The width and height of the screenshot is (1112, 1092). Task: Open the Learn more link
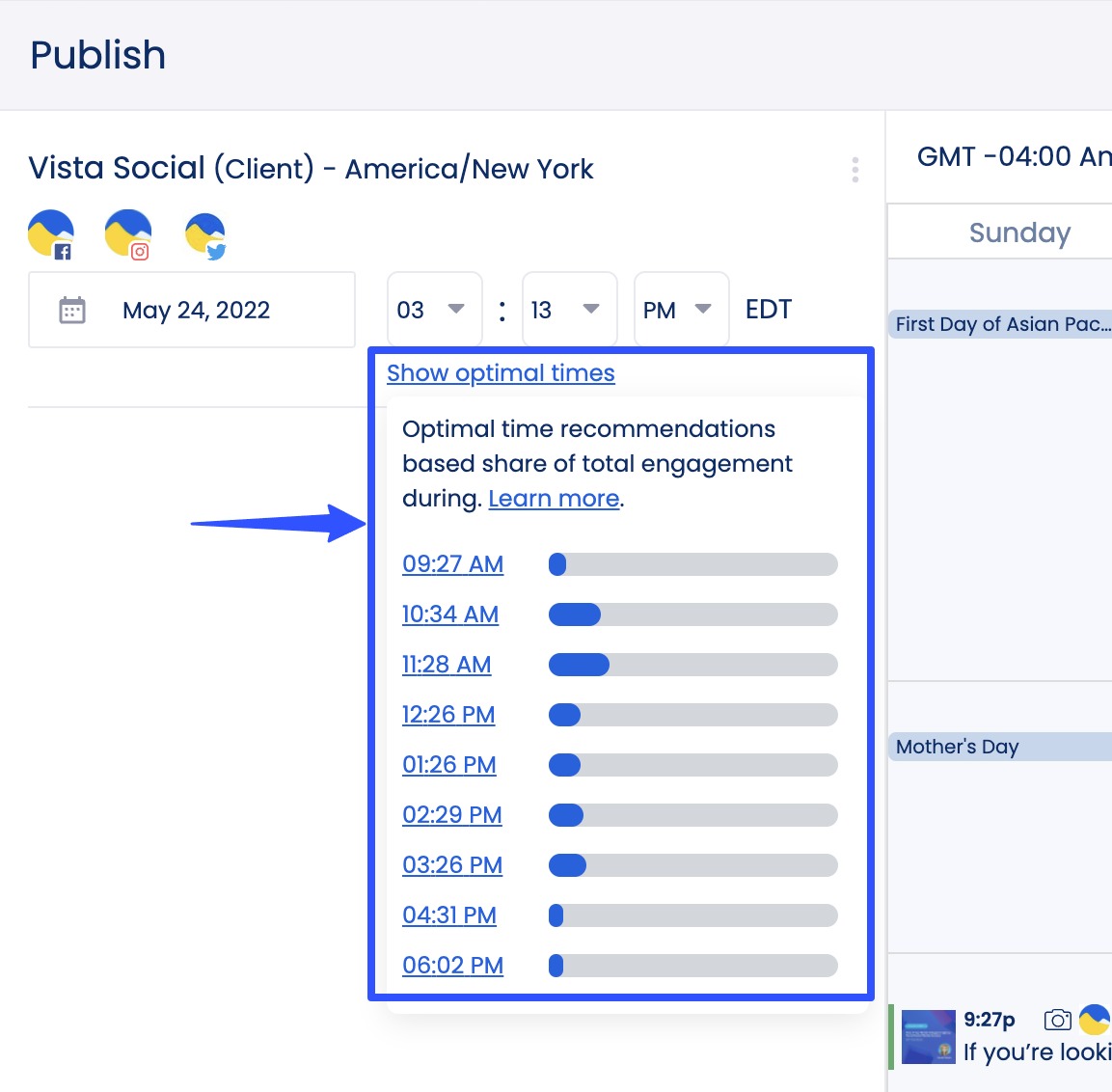[554, 499]
